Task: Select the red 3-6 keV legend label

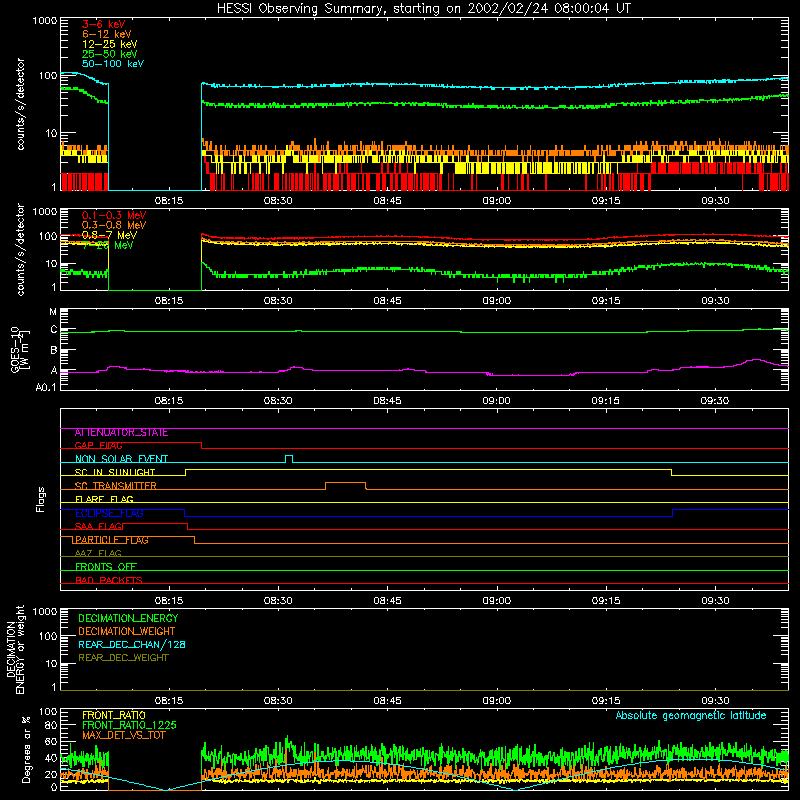Action: coord(104,24)
